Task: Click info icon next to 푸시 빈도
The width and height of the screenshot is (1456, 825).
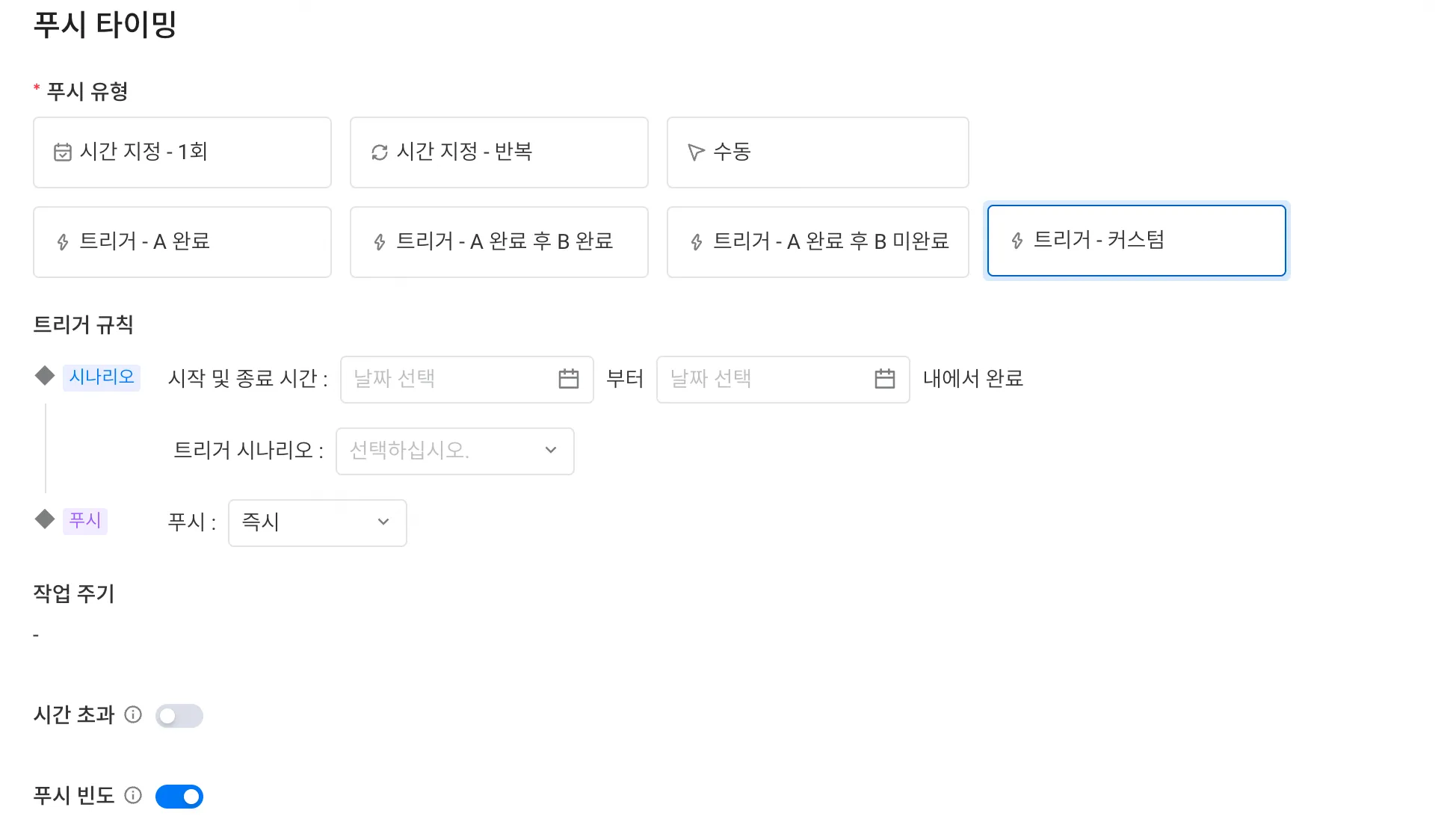Action: (x=133, y=795)
